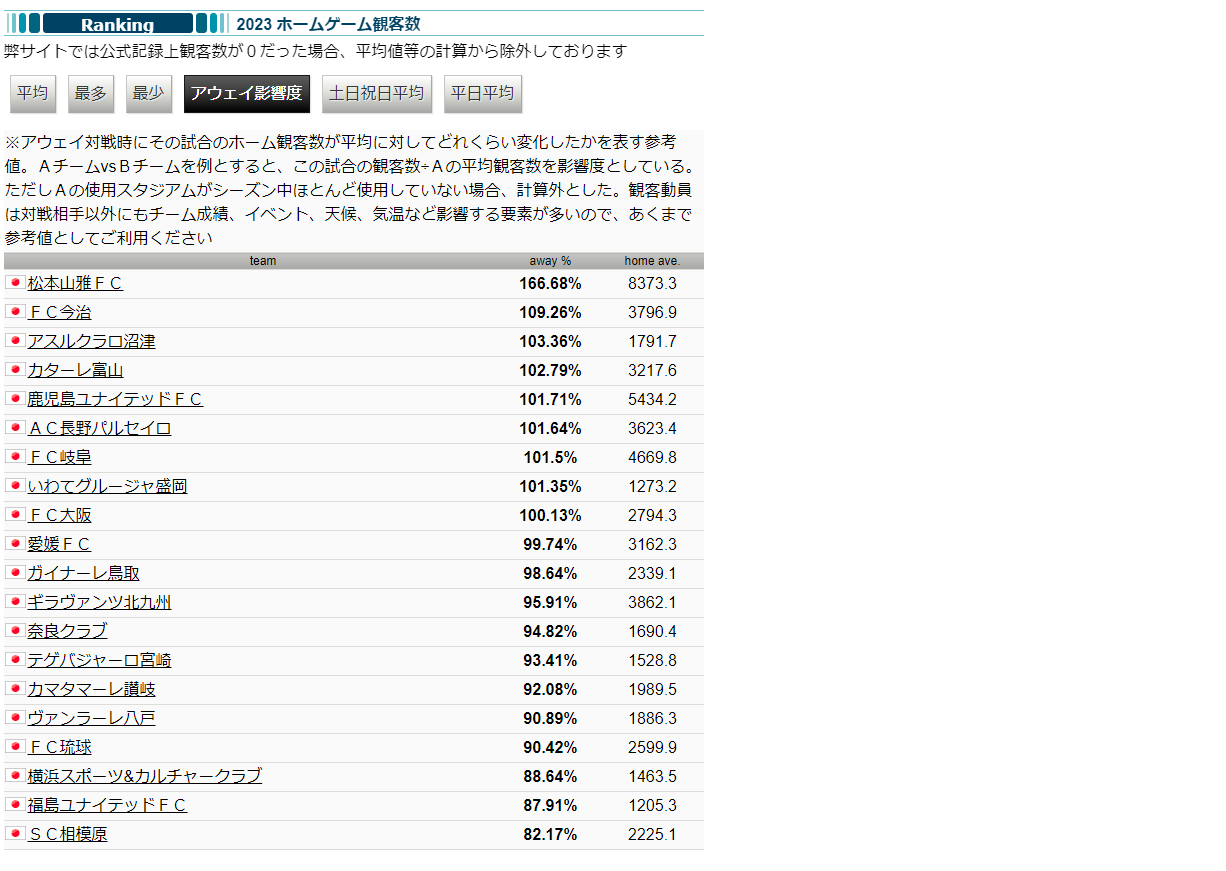Click the flag icon next to ＦＣ今治
The image size is (1226, 871).
coord(15,312)
